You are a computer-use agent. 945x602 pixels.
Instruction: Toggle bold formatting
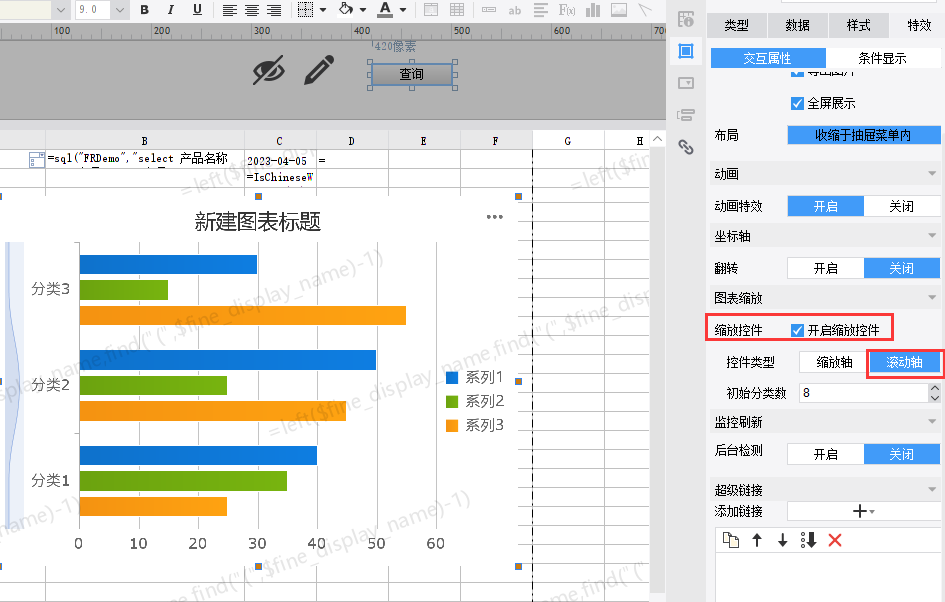pos(145,10)
